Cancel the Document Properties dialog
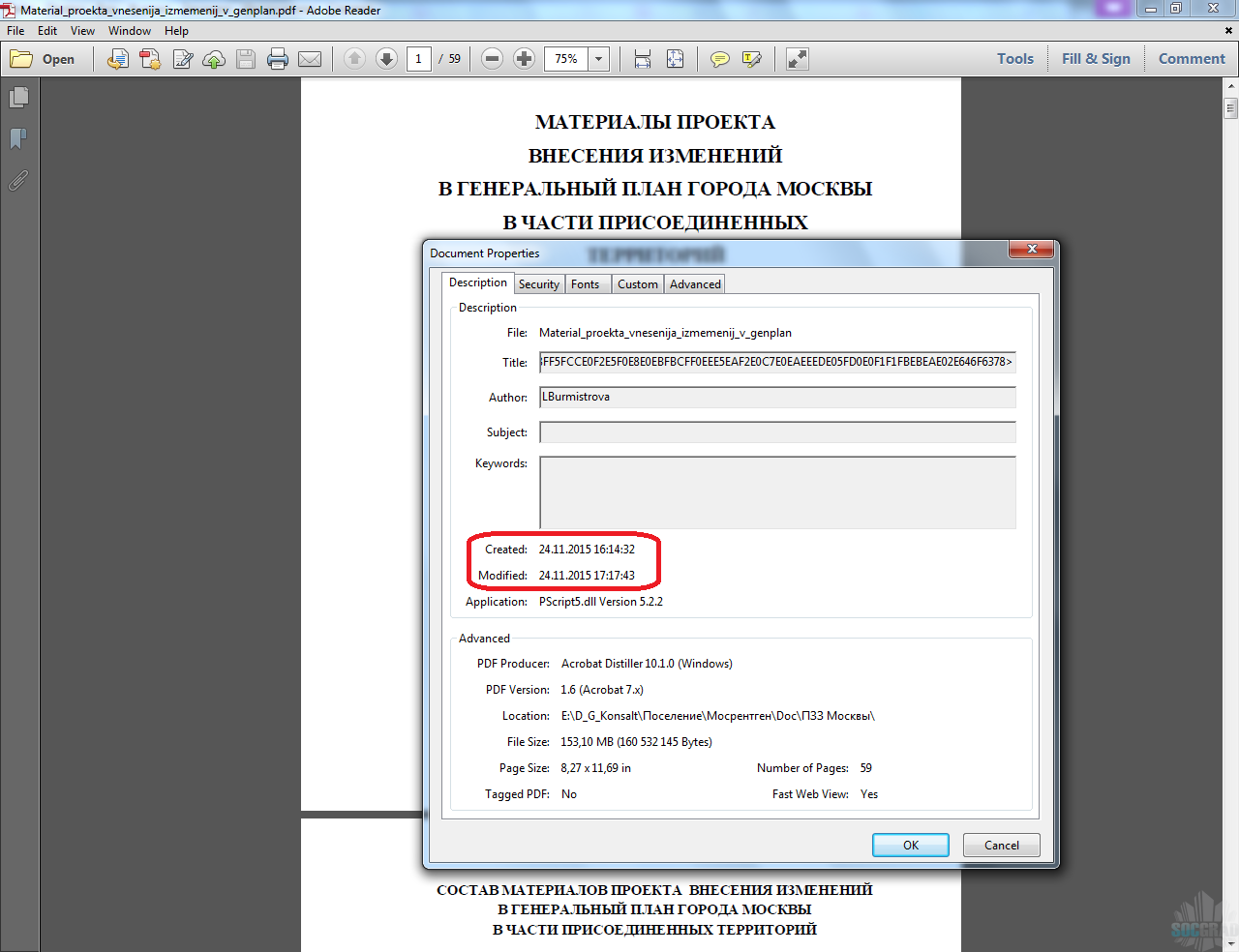Viewport: 1239px width, 952px height. [1001, 845]
